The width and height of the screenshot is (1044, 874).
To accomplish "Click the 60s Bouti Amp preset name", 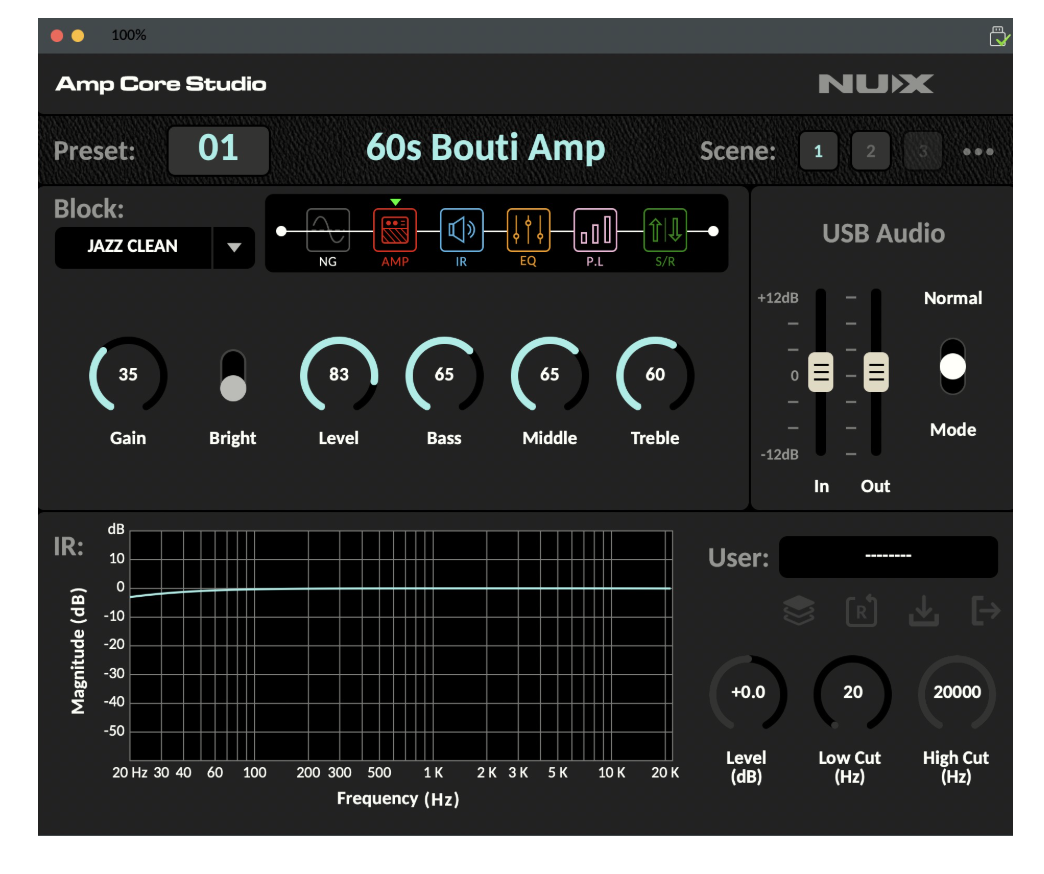I will click(x=485, y=148).
